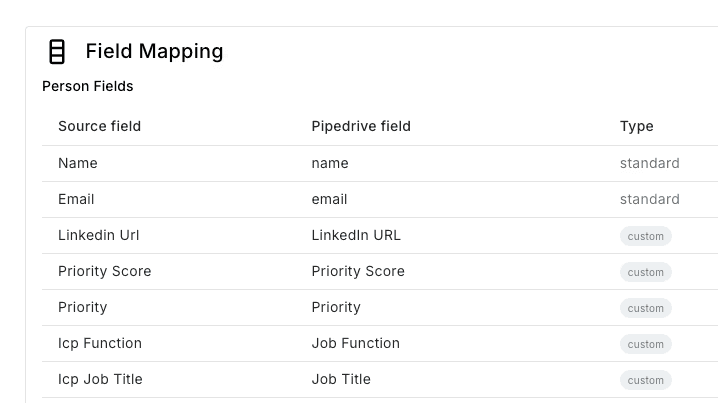
Task: Click the Pipedrive field column header
Action: click(x=361, y=126)
